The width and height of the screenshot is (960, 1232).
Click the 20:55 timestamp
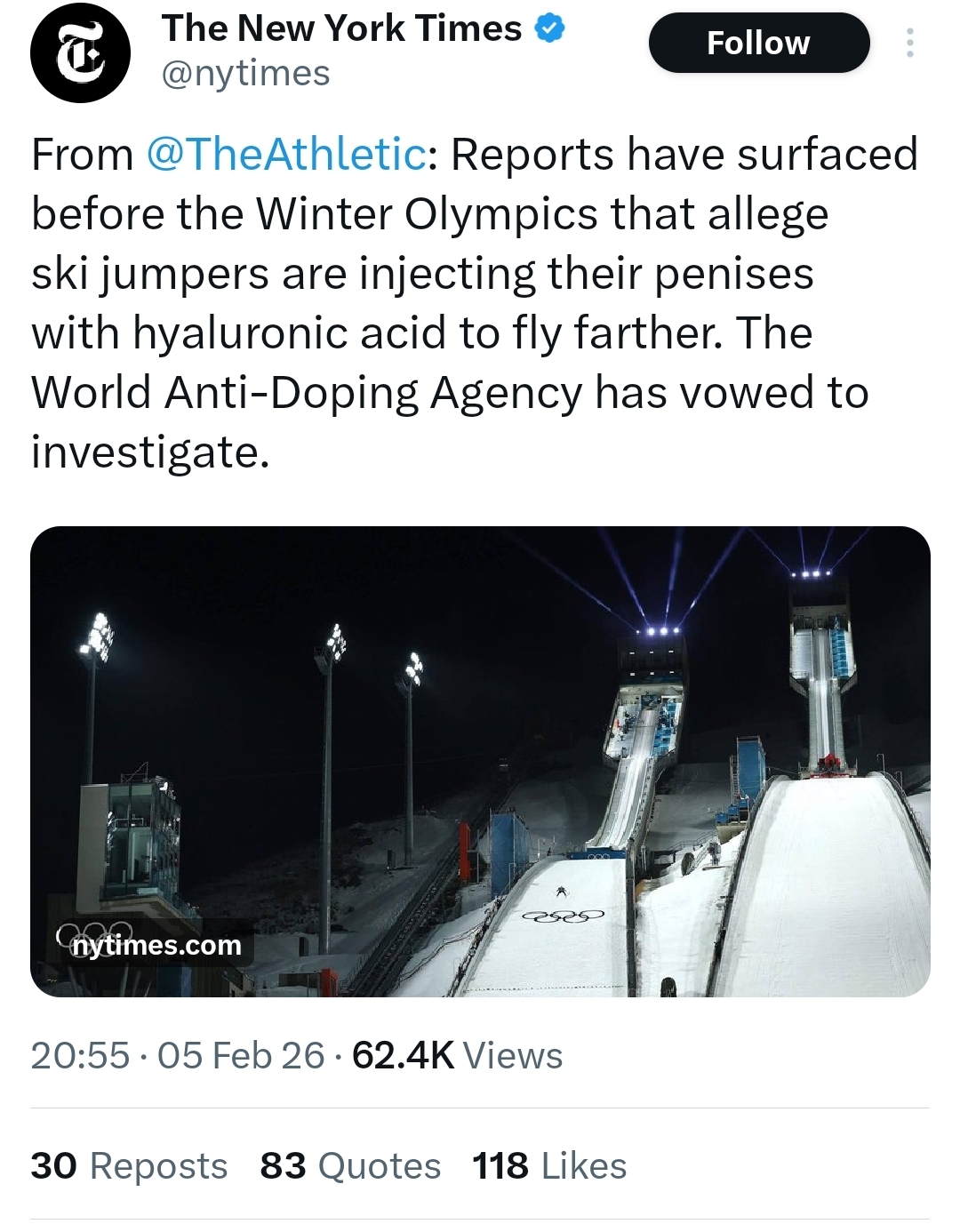pos(80,1056)
